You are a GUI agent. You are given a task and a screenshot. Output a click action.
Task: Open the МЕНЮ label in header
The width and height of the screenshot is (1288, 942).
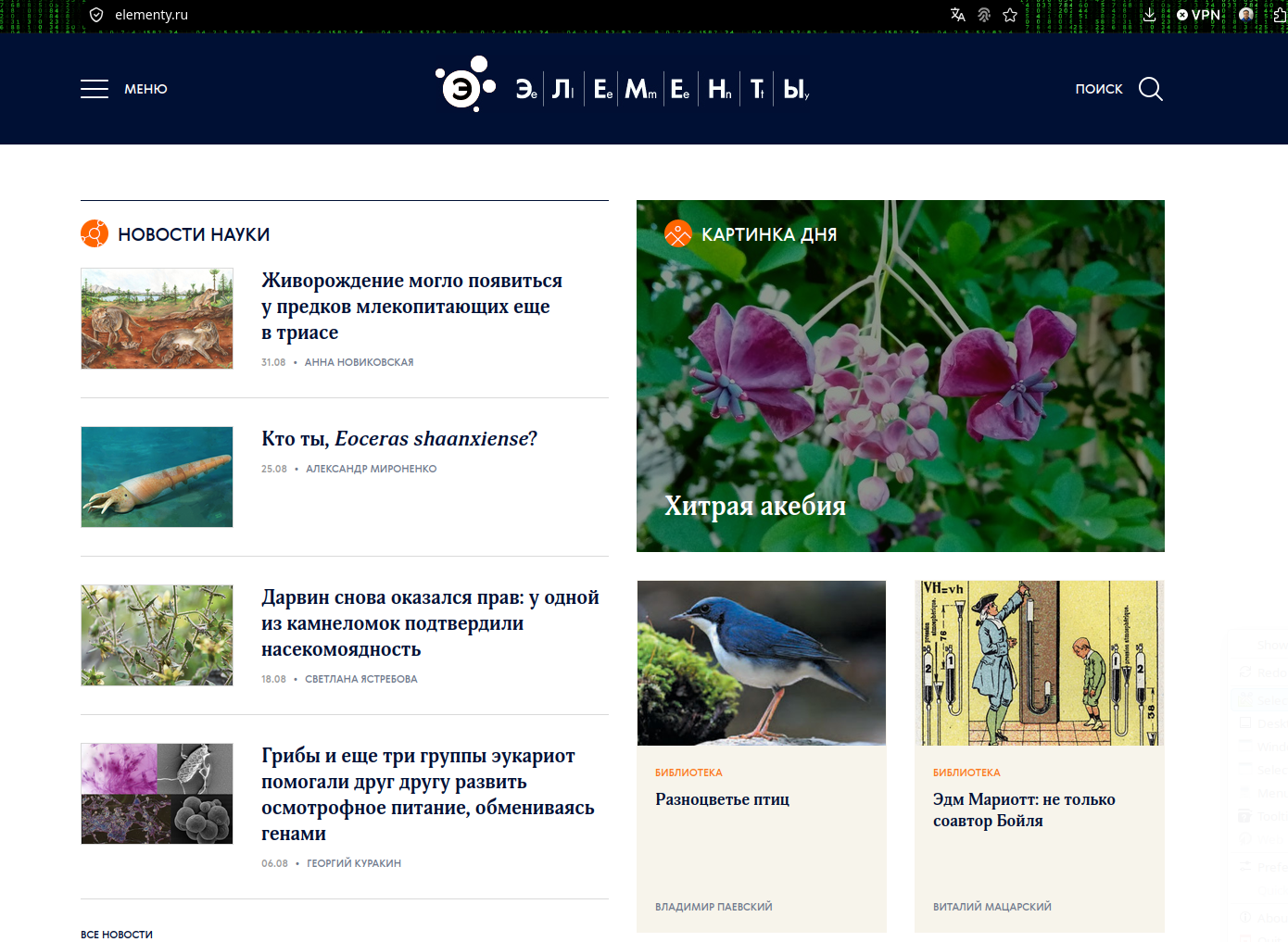coord(145,89)
